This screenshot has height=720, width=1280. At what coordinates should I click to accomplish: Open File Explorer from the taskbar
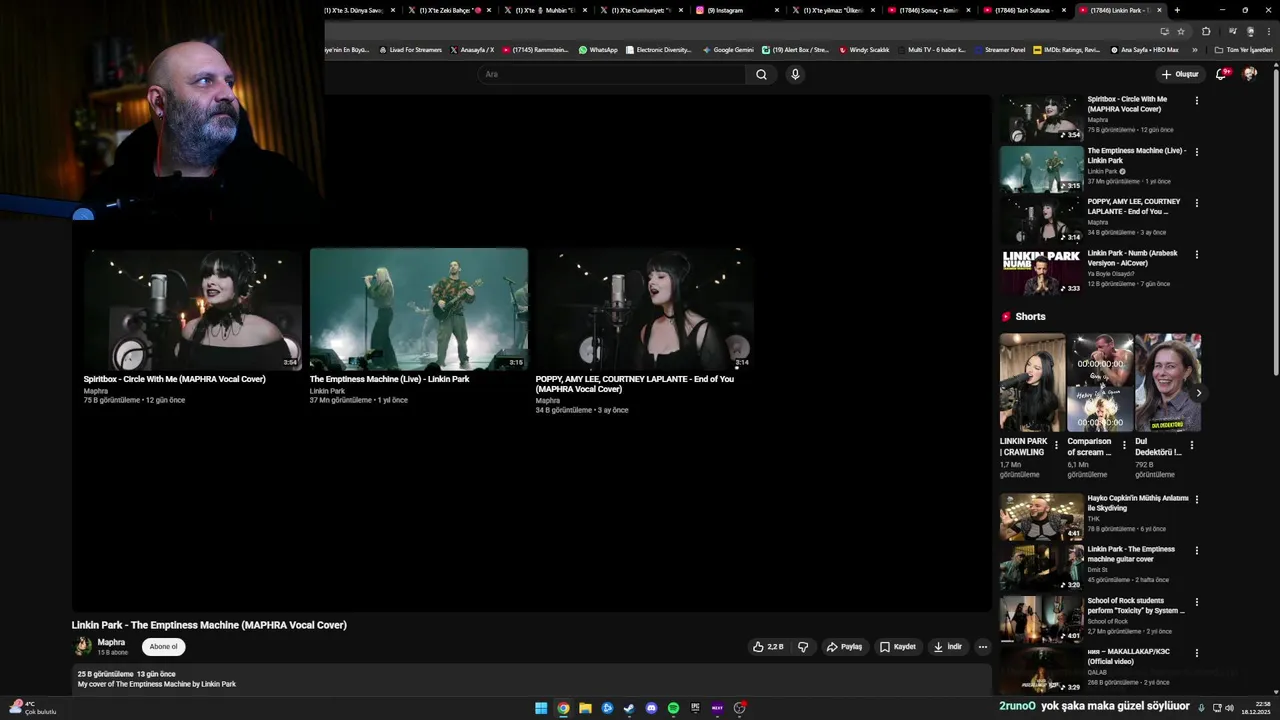[585, 708]
